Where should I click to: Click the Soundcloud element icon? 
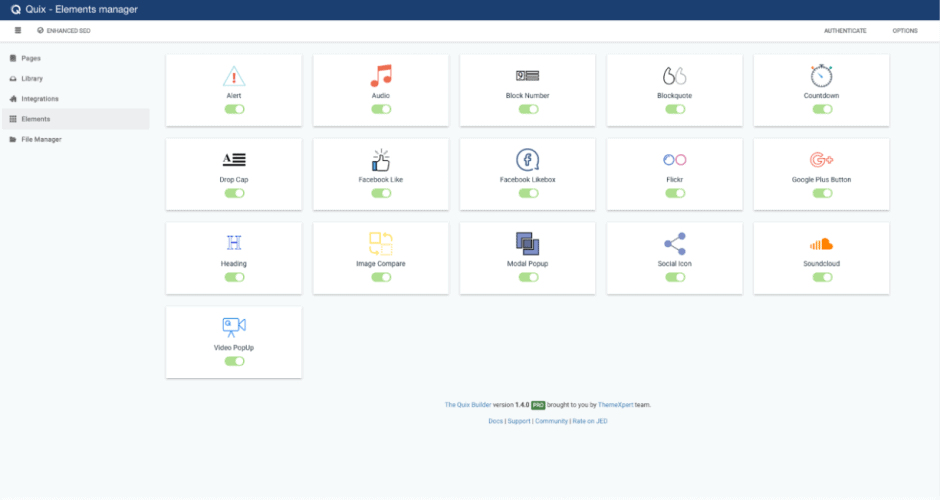tap(821, 244)
